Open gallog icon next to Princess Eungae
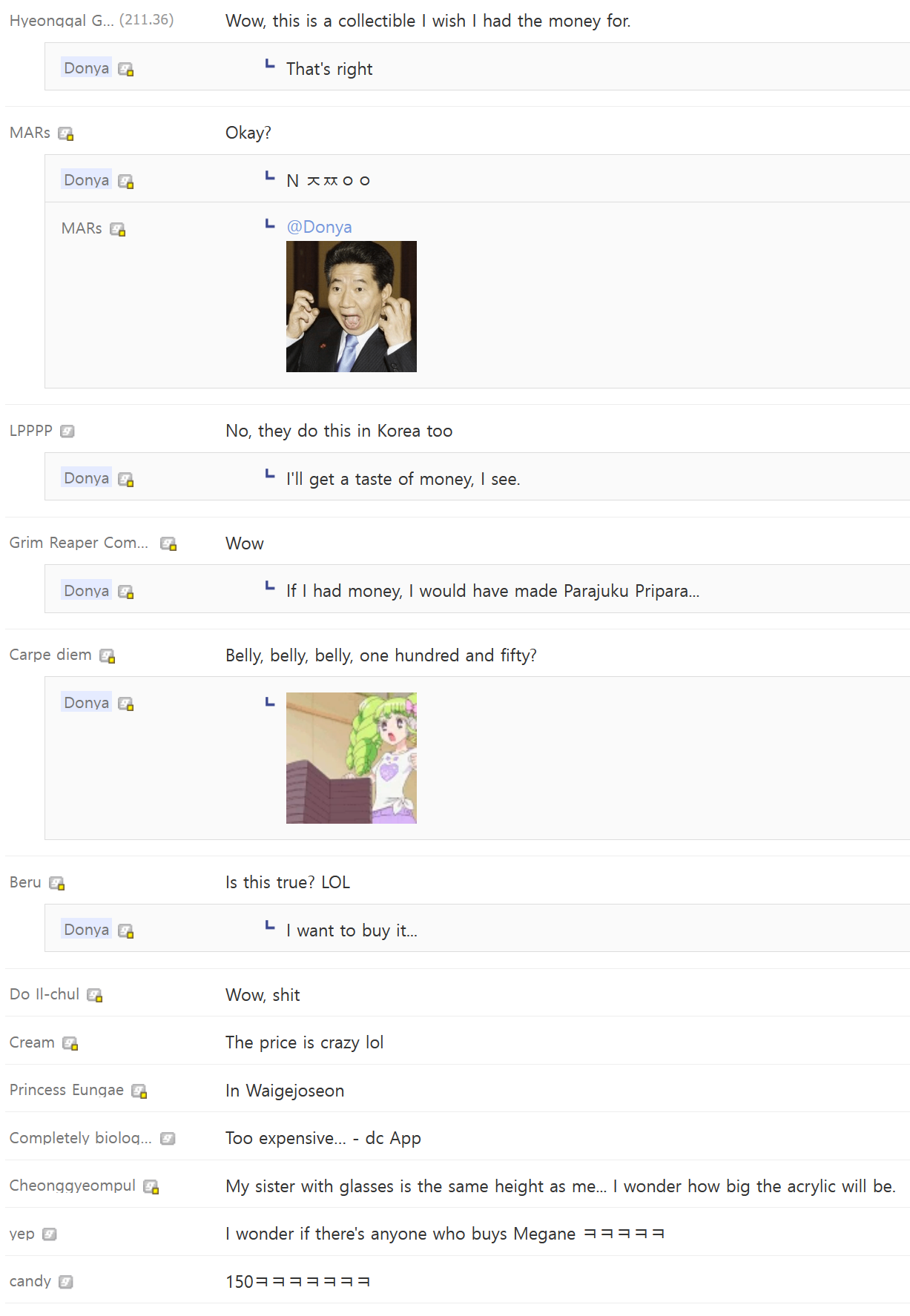Viewport: 910px width, 1316px height. pos(139,1091)
